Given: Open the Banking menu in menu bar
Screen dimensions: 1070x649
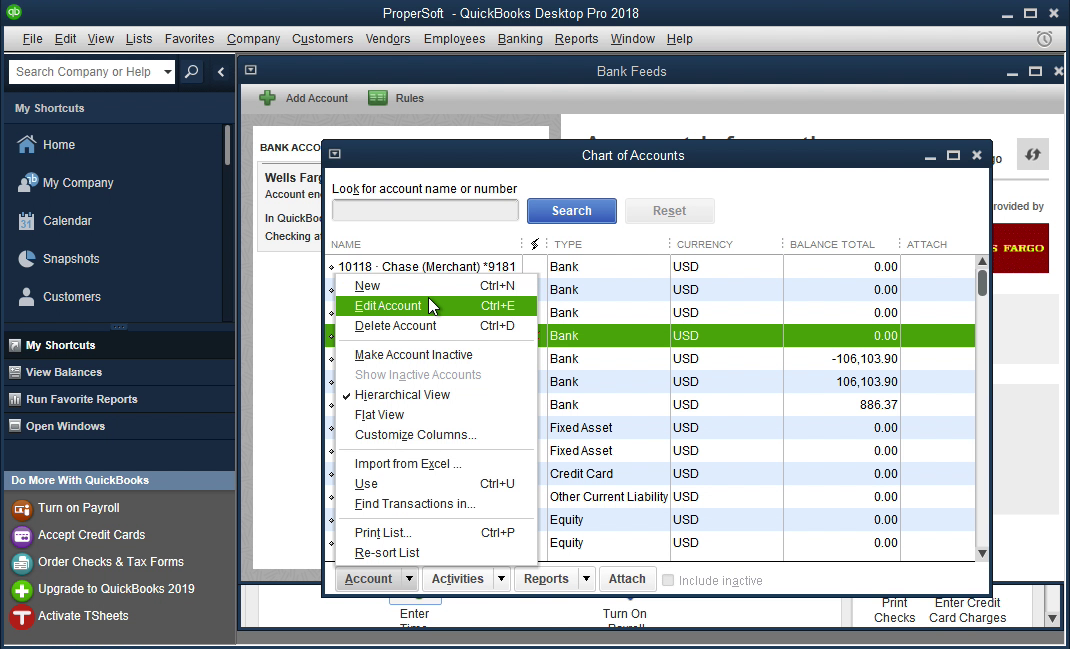Looking at the screenshot, I should [520, 39].
